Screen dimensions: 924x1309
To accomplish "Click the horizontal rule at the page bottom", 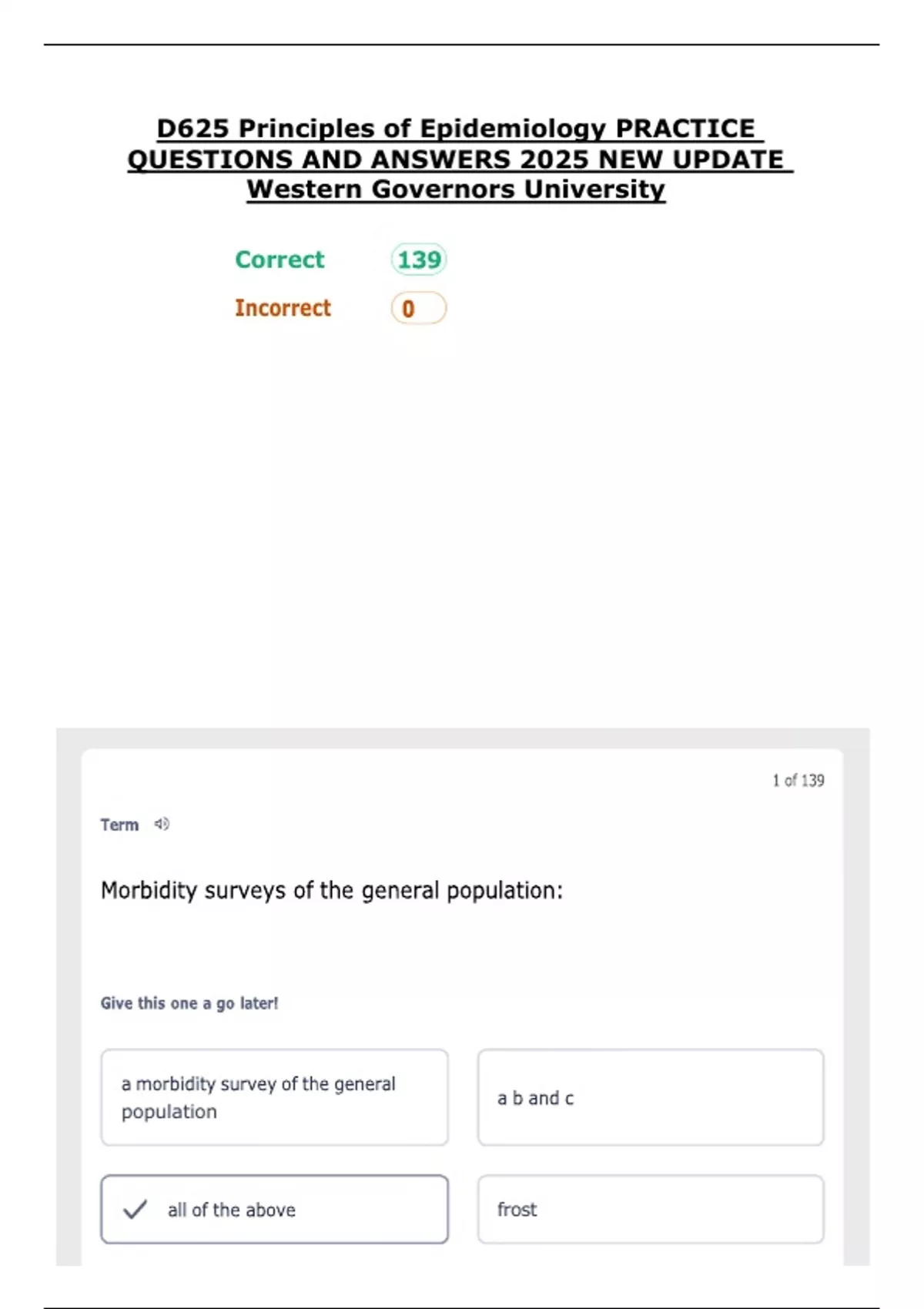I will 462,1307.
